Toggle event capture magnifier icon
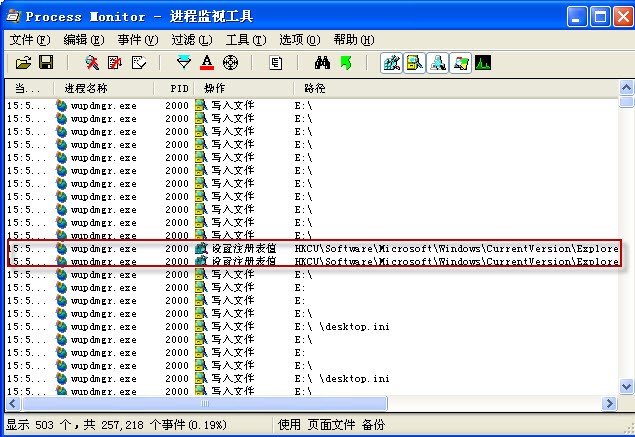 92,63
